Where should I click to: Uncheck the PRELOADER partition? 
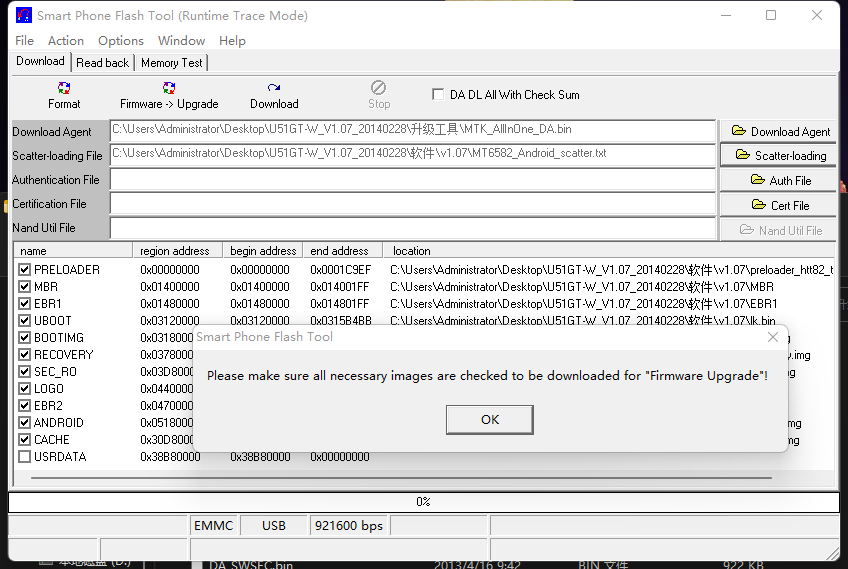pyautogui.click(x=25, y=270)
